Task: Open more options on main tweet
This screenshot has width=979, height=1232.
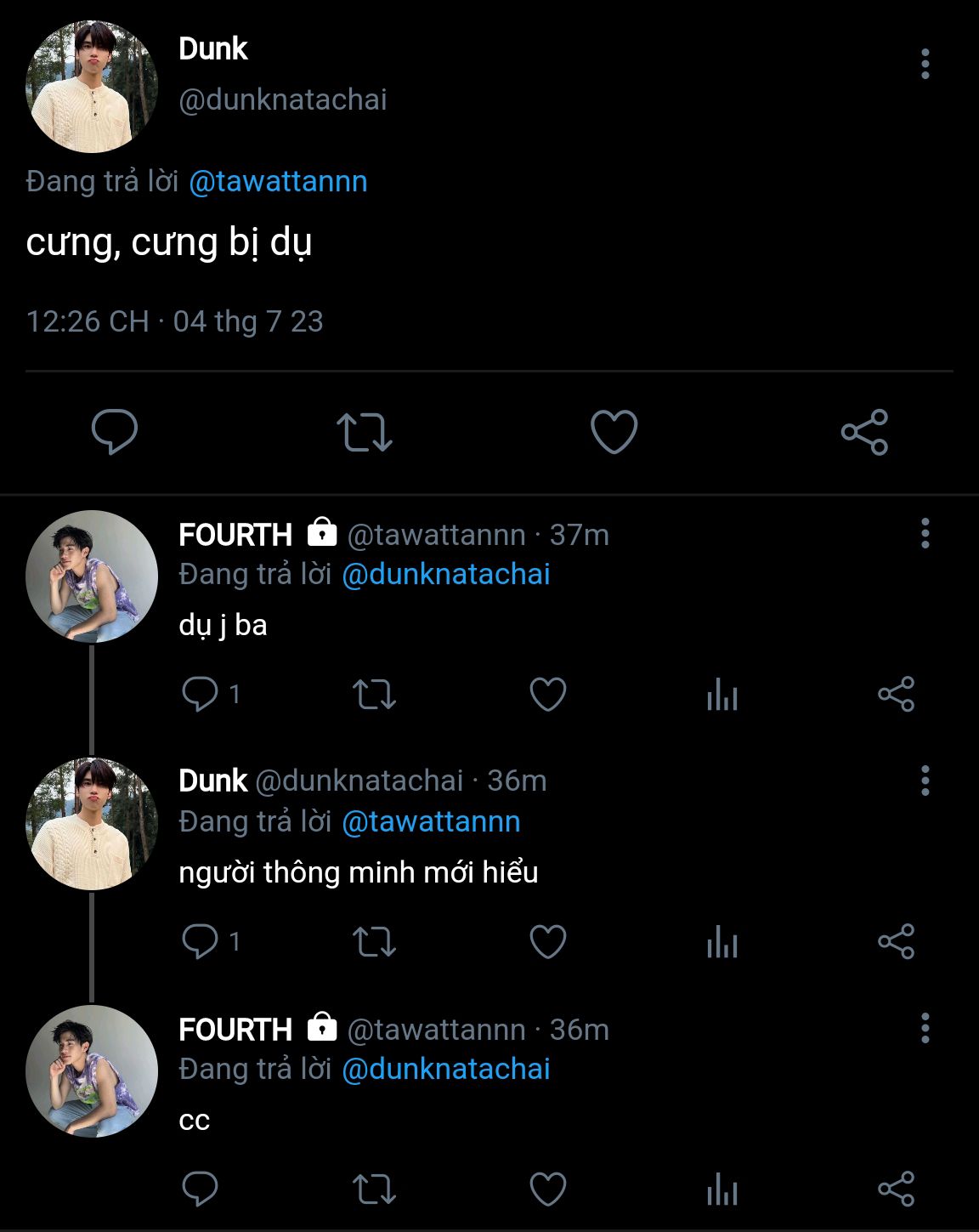Action: pyautogui.click(x=925, y=65)
